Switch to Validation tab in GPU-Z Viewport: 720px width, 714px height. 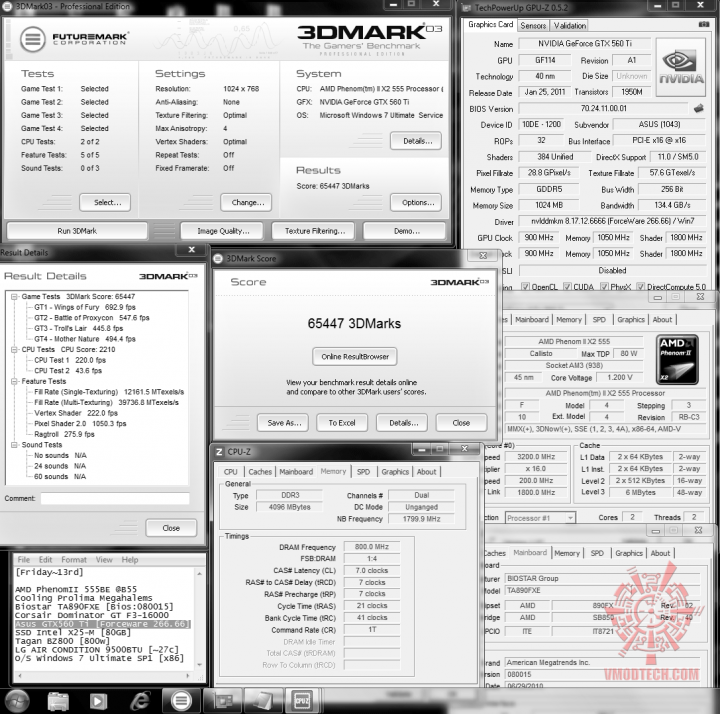pyautogui.click(x=569, y=26)
